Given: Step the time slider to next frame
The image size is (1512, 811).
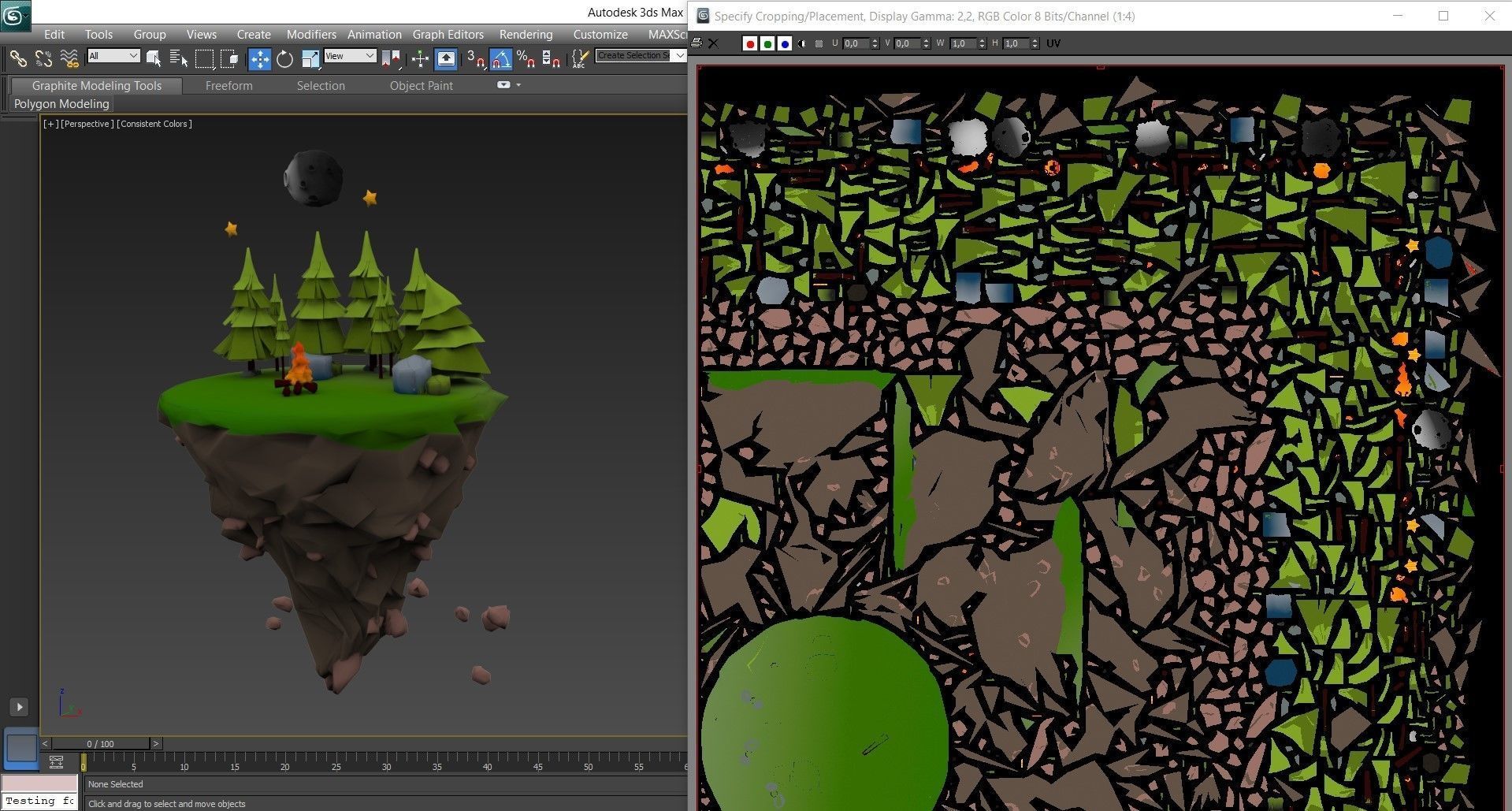Looking at the screenshot, I should (x=156, y=743).
